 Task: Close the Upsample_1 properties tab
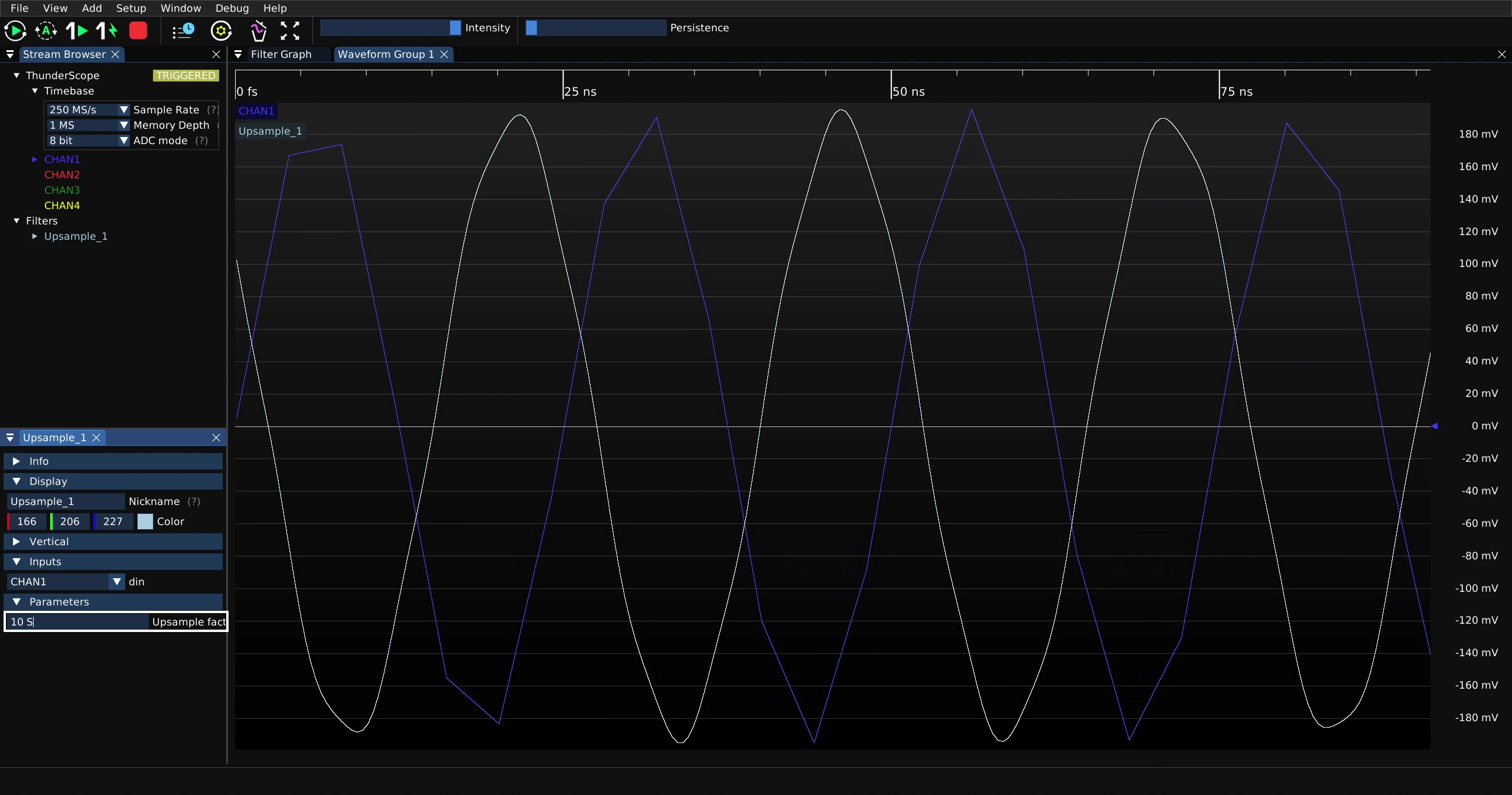[96, 438]
